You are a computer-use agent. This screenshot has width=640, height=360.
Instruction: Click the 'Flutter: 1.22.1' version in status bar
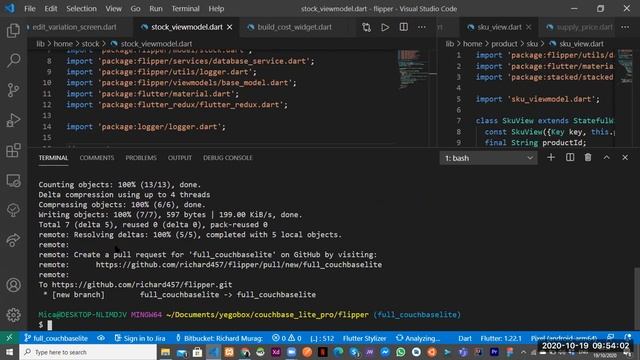tap(501, 338)
